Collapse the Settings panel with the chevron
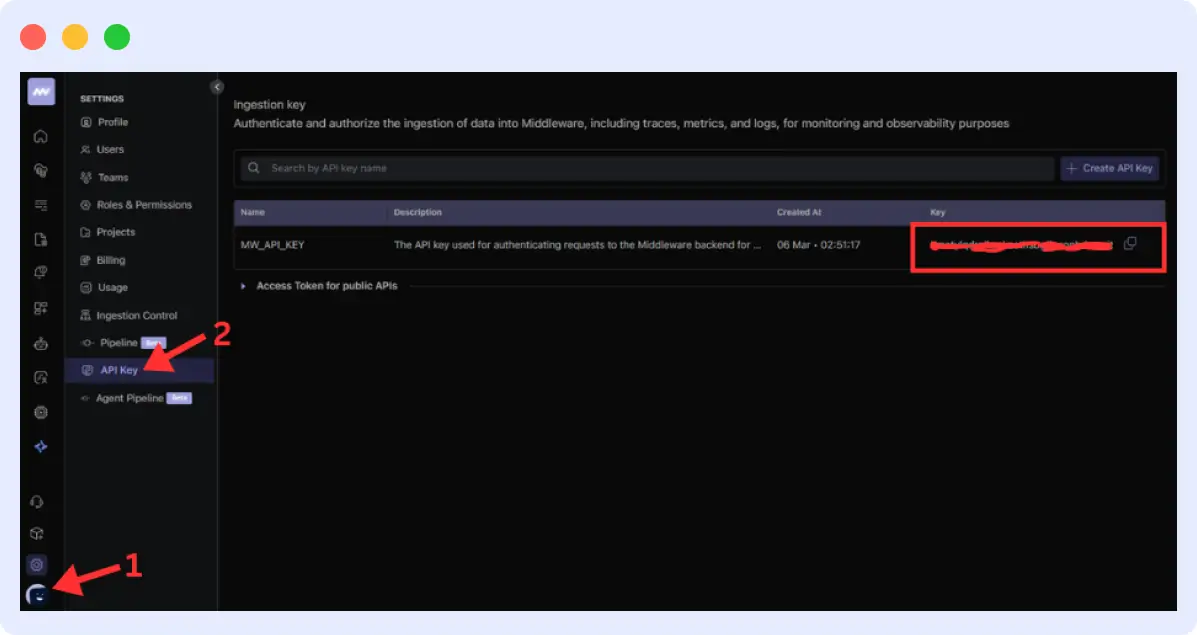Viewport: 1197px width, 635px height. tap(217, 86)
